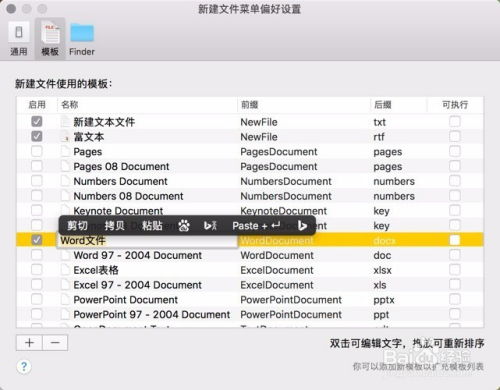Open help with the question mark button
The height and width of the screenshot is (390, 500).
(24, 367)
